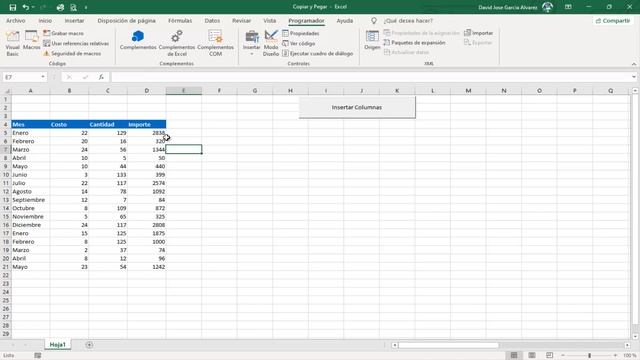Click the Compartir button
This screenshot has width=640, height=360.
coord(613,20)
